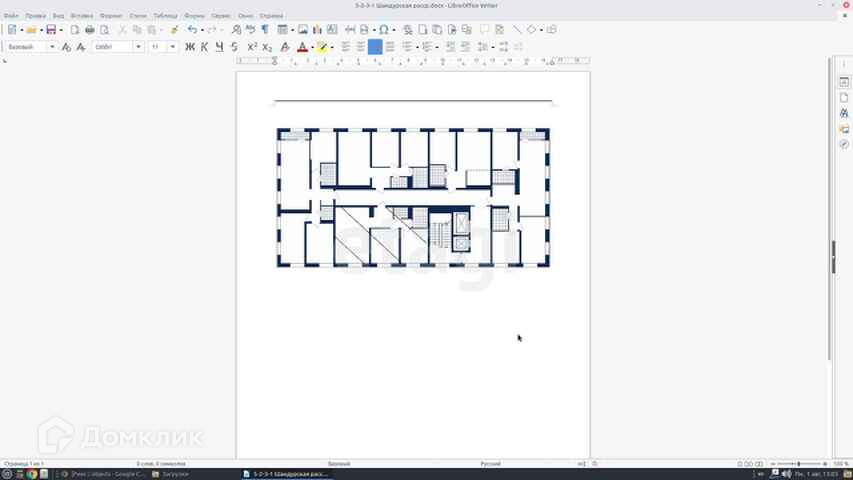The height and width of the screenshot is (480, 853).
Task: Open the sidebar Gallery panel icon
Action: (x=844, y=129)
